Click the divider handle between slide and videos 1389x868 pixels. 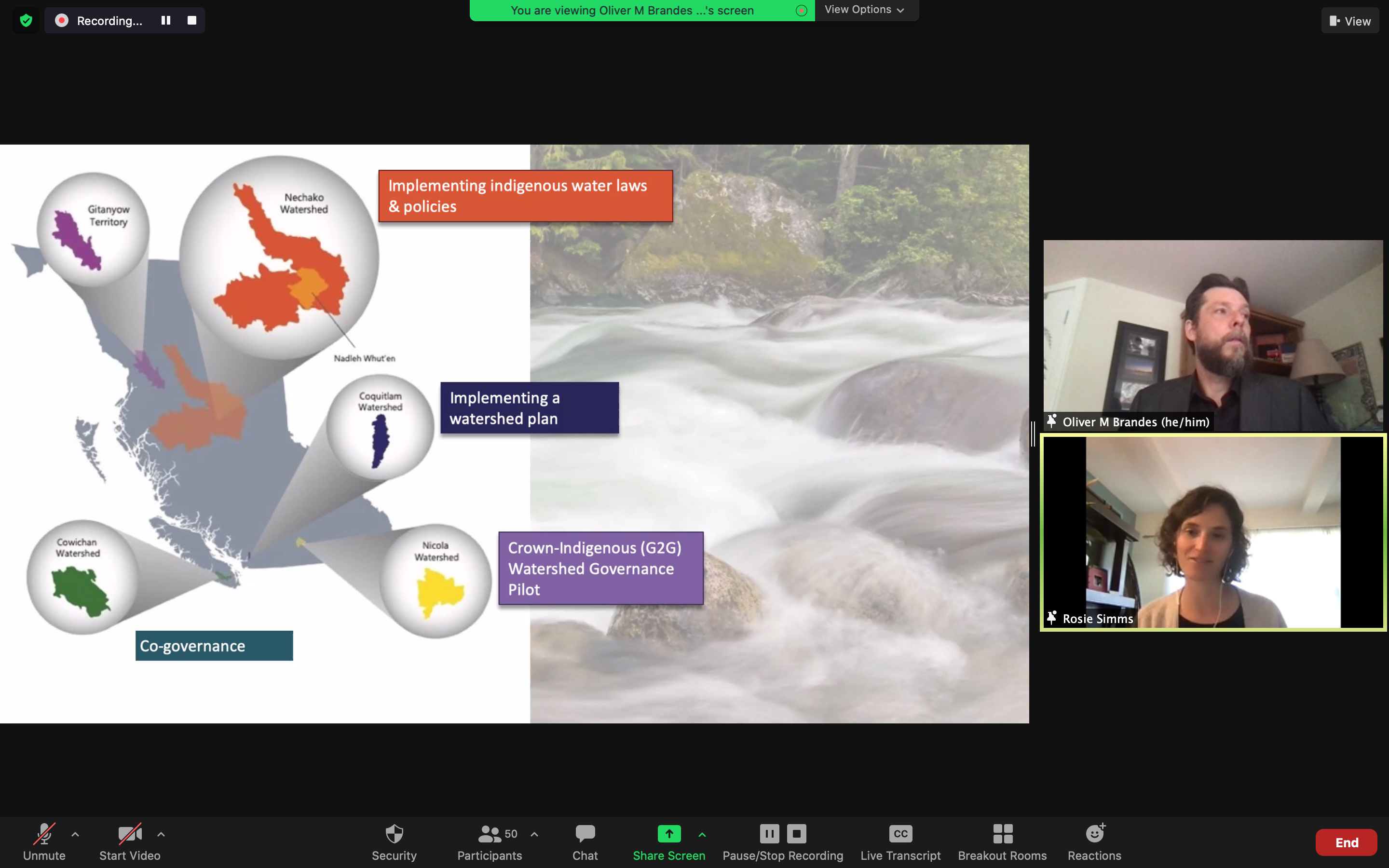pos(1033,434)
